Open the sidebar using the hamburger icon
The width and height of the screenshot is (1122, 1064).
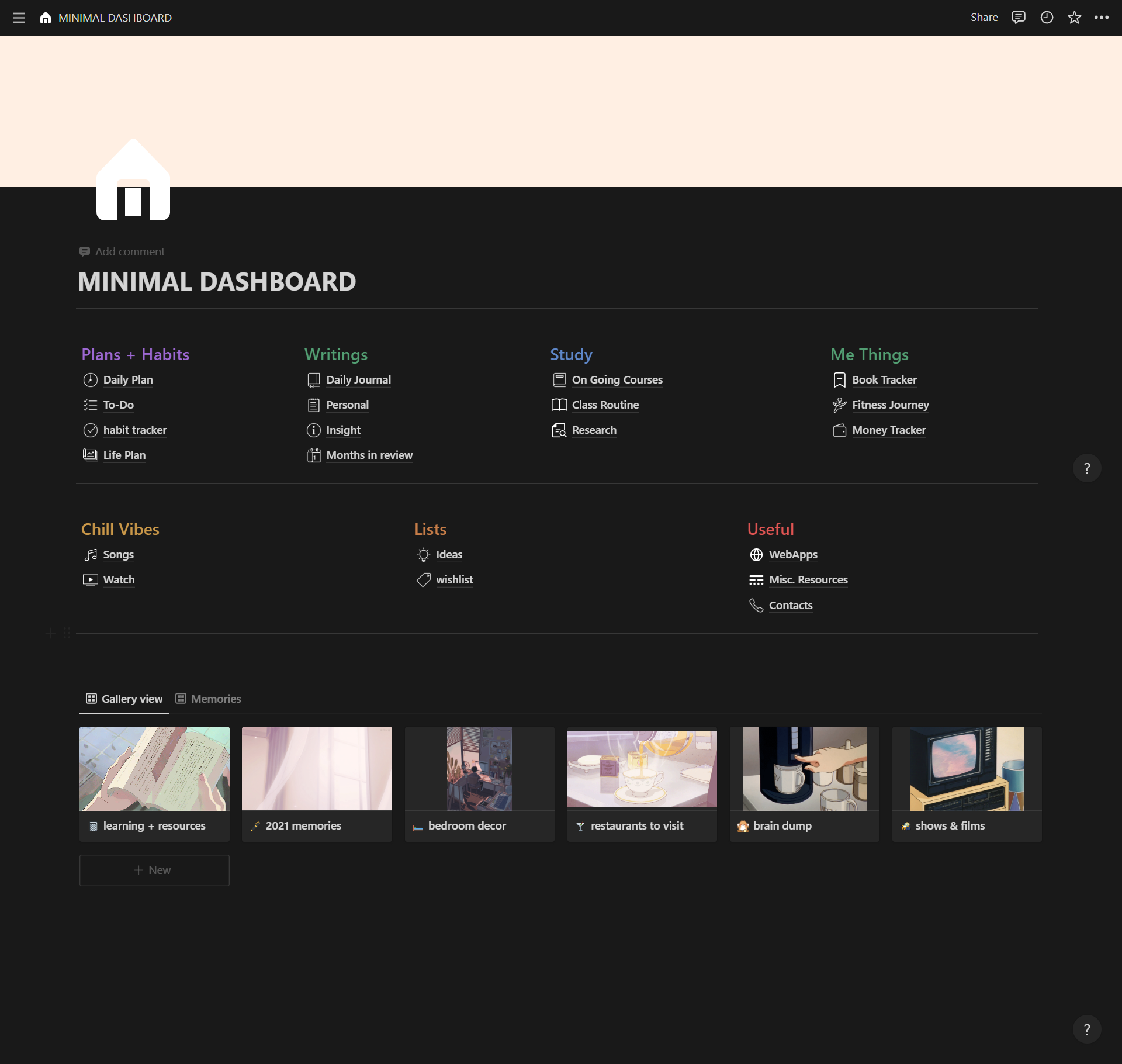[19, 18]
